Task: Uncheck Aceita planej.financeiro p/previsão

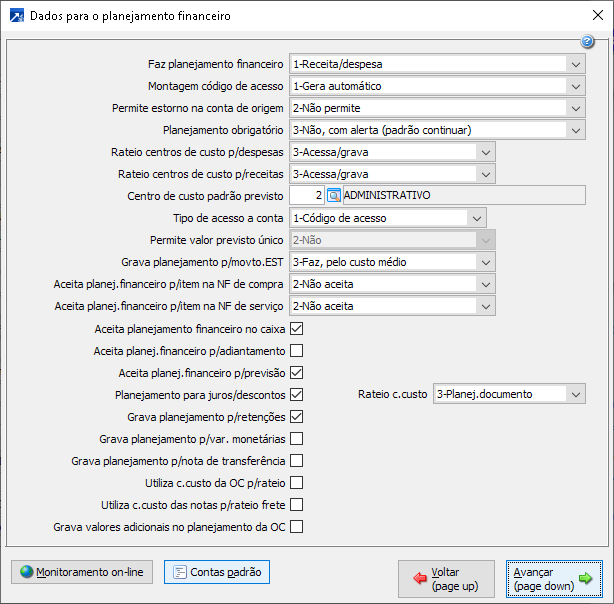Action: pyautogui.click(x=296, y=373)
